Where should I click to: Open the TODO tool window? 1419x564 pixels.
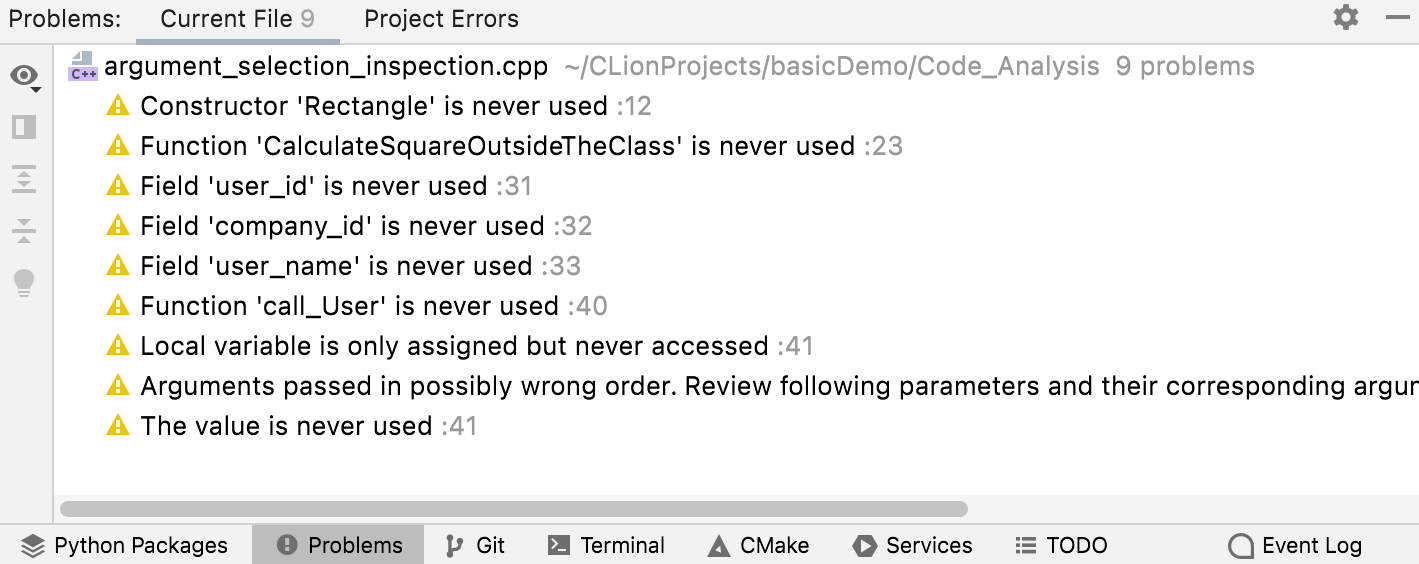1061,545
